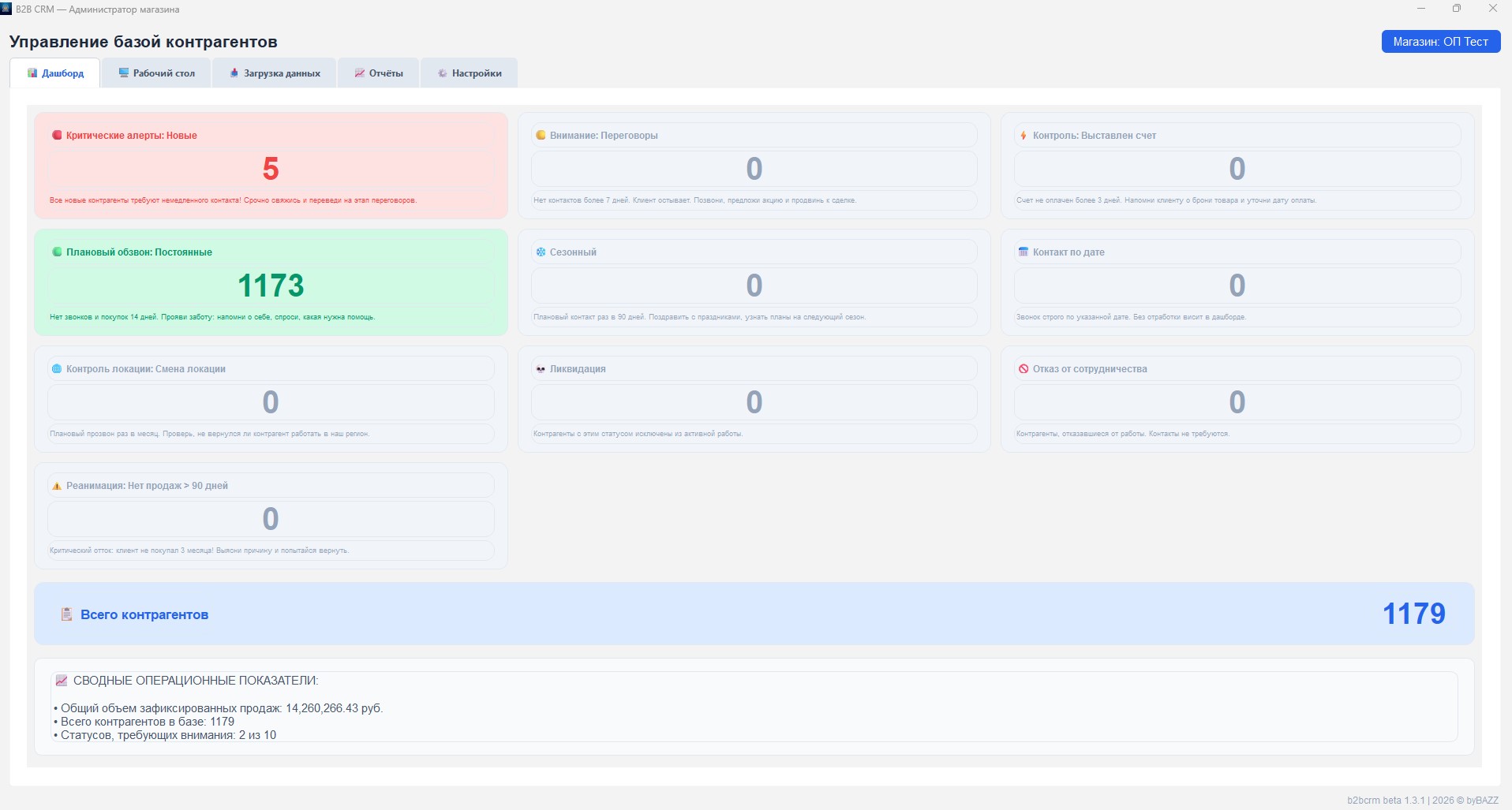Click the green circle icon in Плановый обзвон
Image resolution: width=1512 pixels, height=810 pixels.
point(57,252)
